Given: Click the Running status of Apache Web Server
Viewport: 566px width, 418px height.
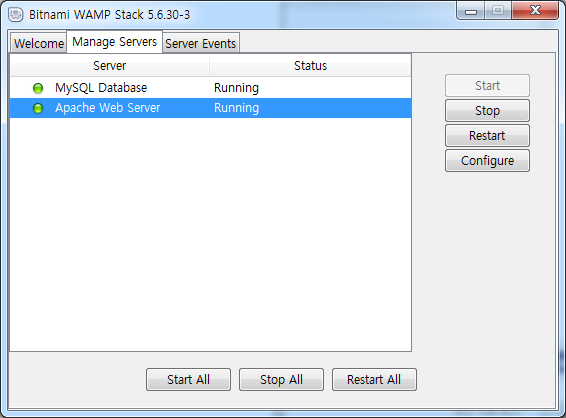Looking at the screenshot, I should click(x=236, y=108).
